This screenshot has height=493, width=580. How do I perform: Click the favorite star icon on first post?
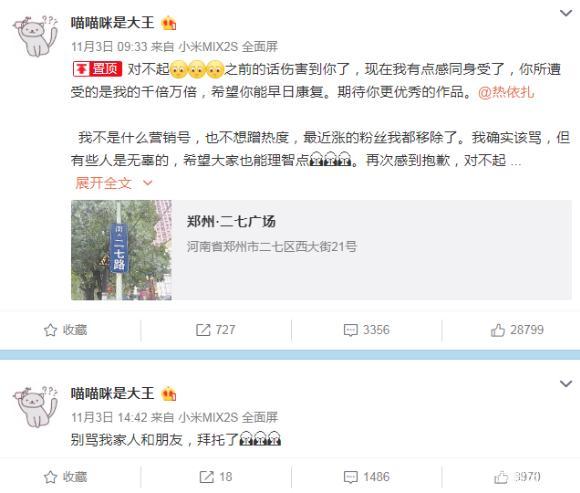coord(50,330)
